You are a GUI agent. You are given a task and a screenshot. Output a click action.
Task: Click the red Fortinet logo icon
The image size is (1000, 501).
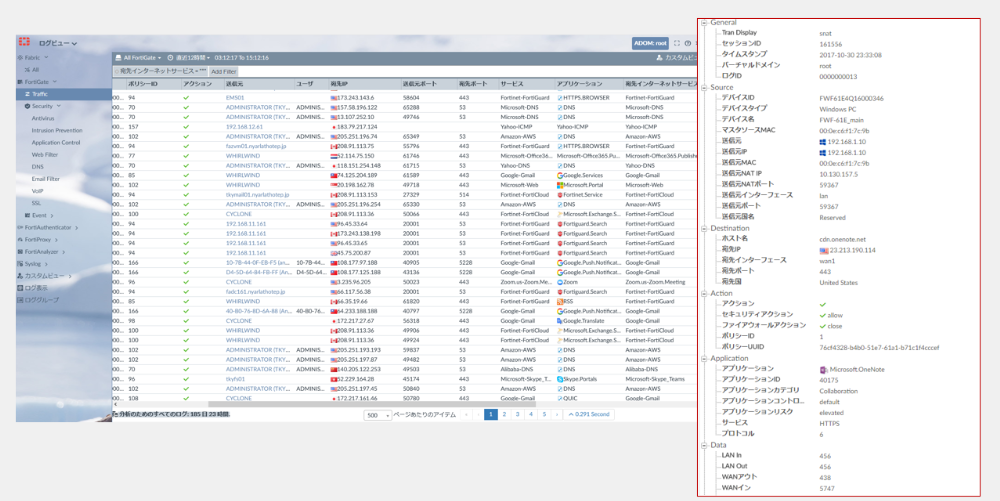pos(24,42)
